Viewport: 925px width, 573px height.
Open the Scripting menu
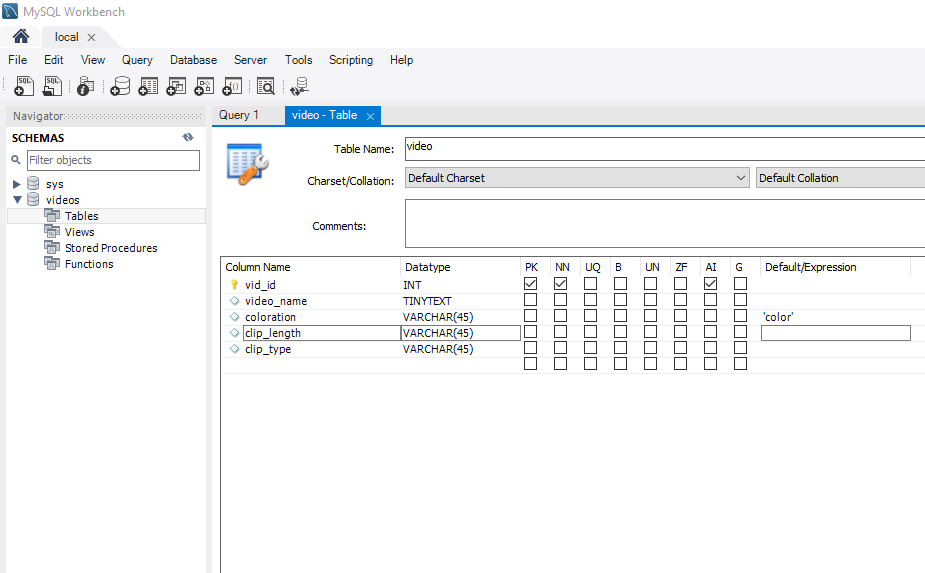click(350, 60)
